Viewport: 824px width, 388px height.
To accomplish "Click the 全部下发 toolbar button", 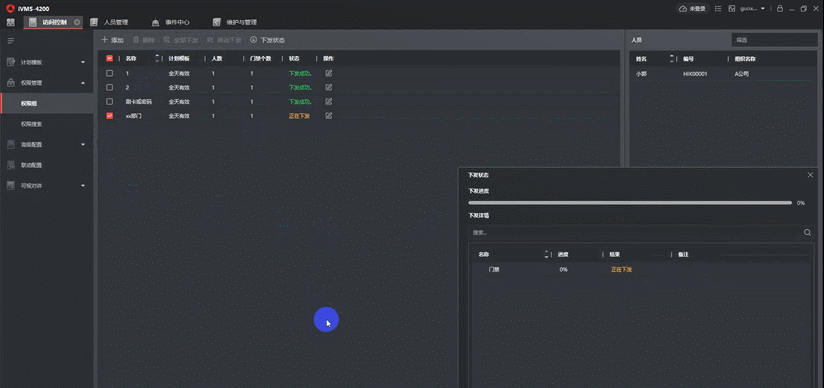I will [180, 40].
